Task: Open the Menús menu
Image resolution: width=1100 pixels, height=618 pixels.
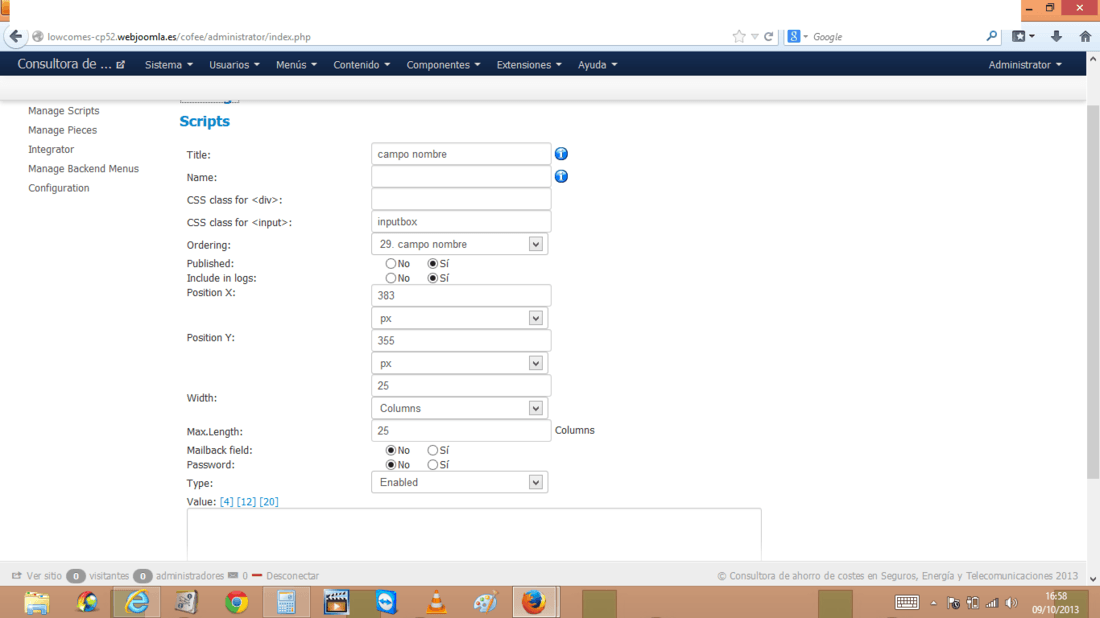Action: click(296, 65)
